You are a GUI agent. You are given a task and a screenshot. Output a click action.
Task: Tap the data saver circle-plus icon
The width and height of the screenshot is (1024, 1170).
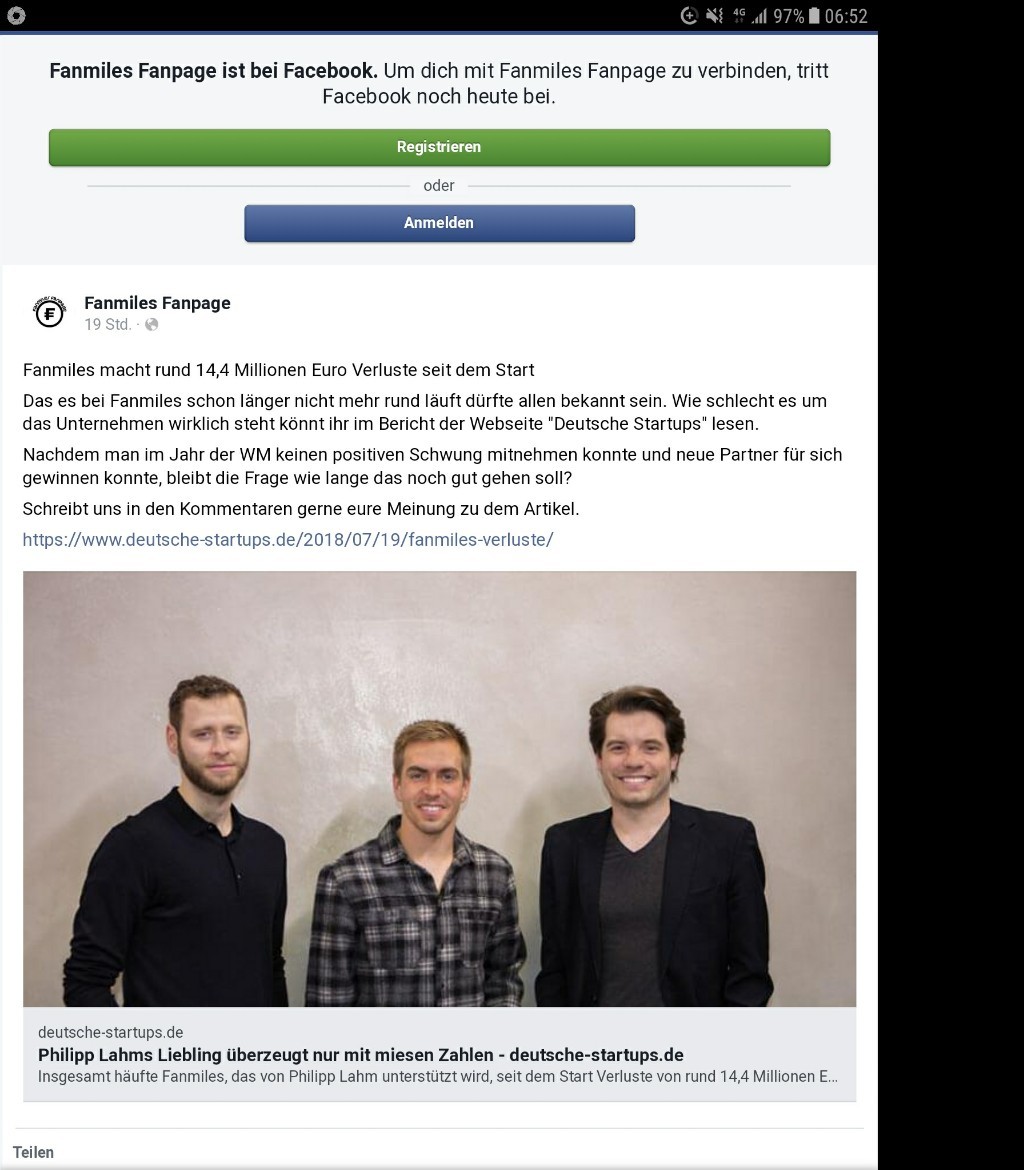689,16
